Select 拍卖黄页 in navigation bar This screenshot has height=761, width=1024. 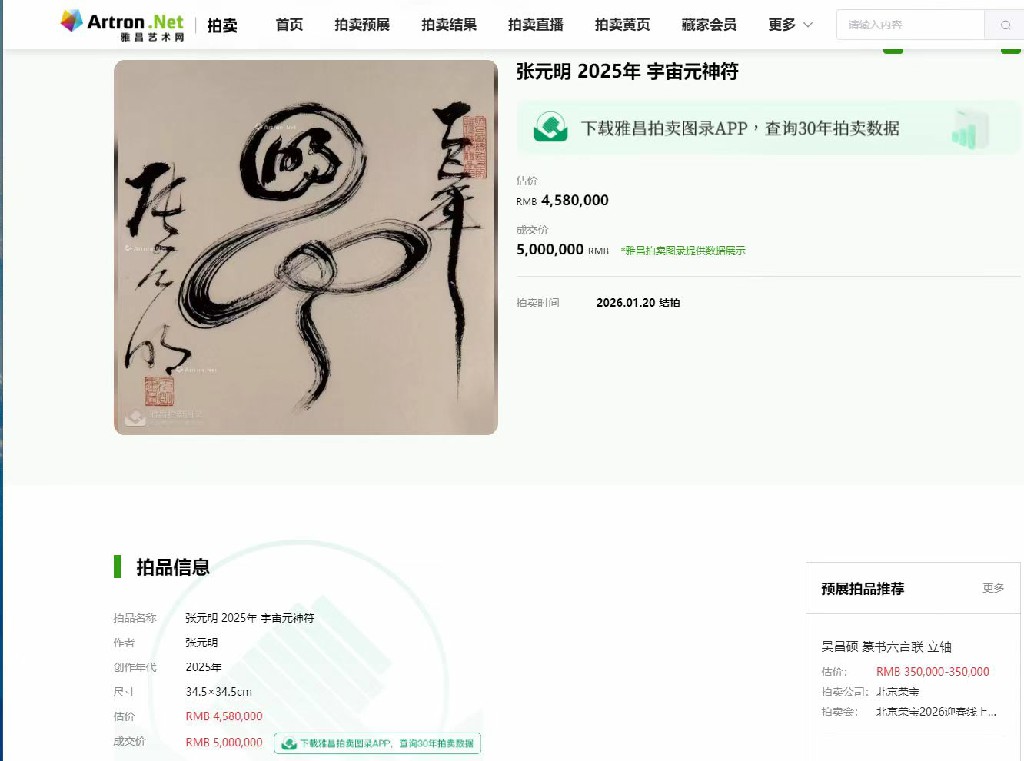622,25
